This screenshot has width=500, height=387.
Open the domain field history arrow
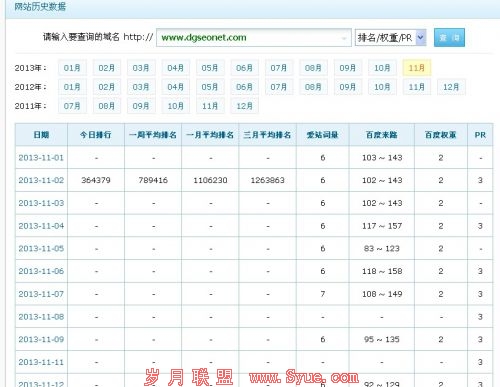pyautogui.click(x=344, y=38)
